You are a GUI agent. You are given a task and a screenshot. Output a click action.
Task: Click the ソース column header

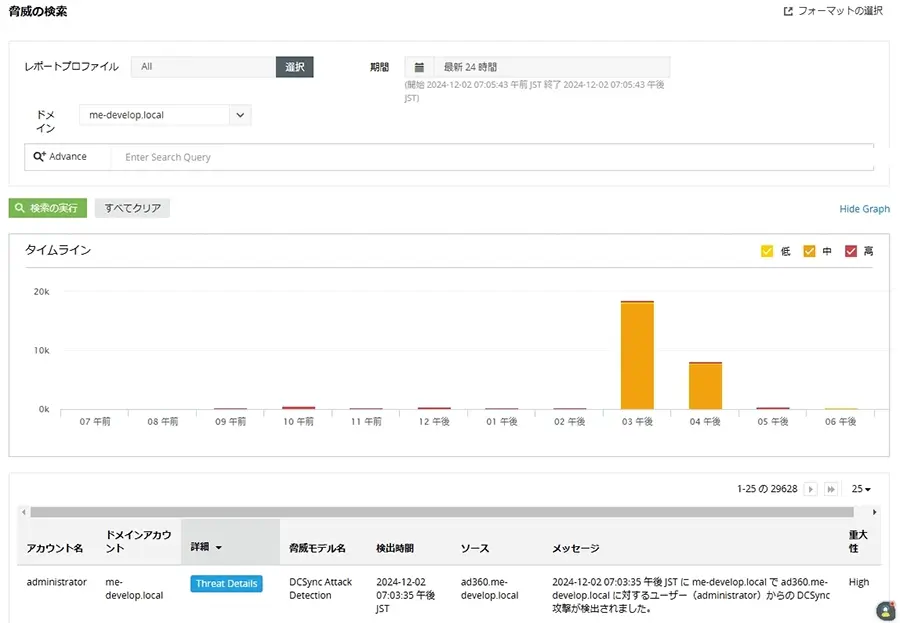[475, 548]
